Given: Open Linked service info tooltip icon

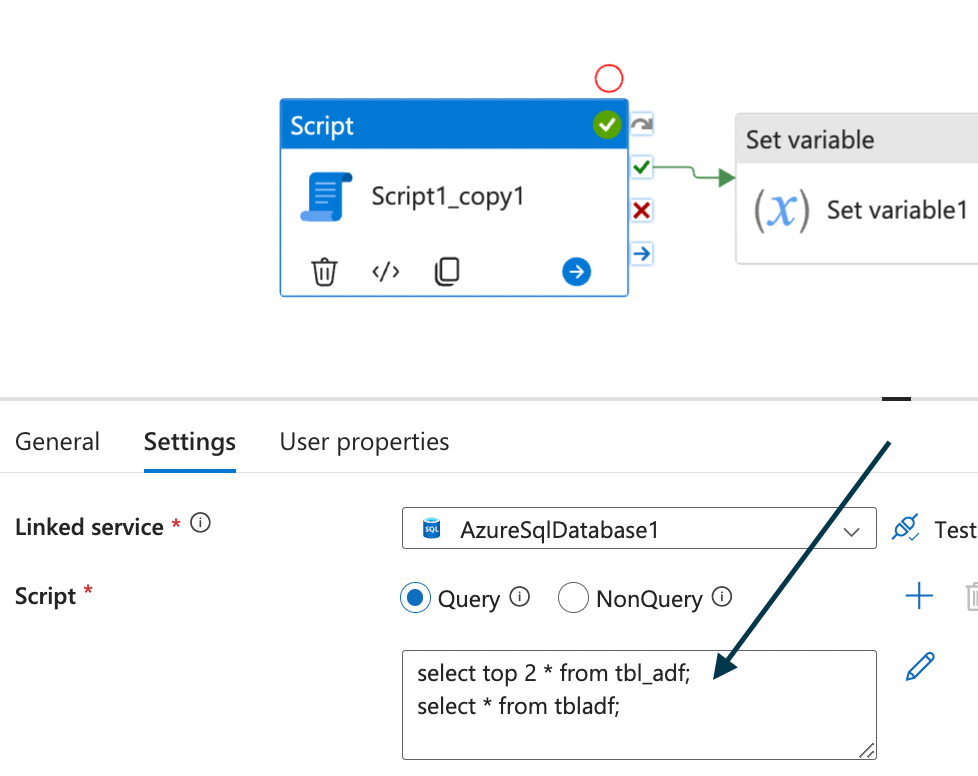Looking at the screenshot, I should pos(200,523).
